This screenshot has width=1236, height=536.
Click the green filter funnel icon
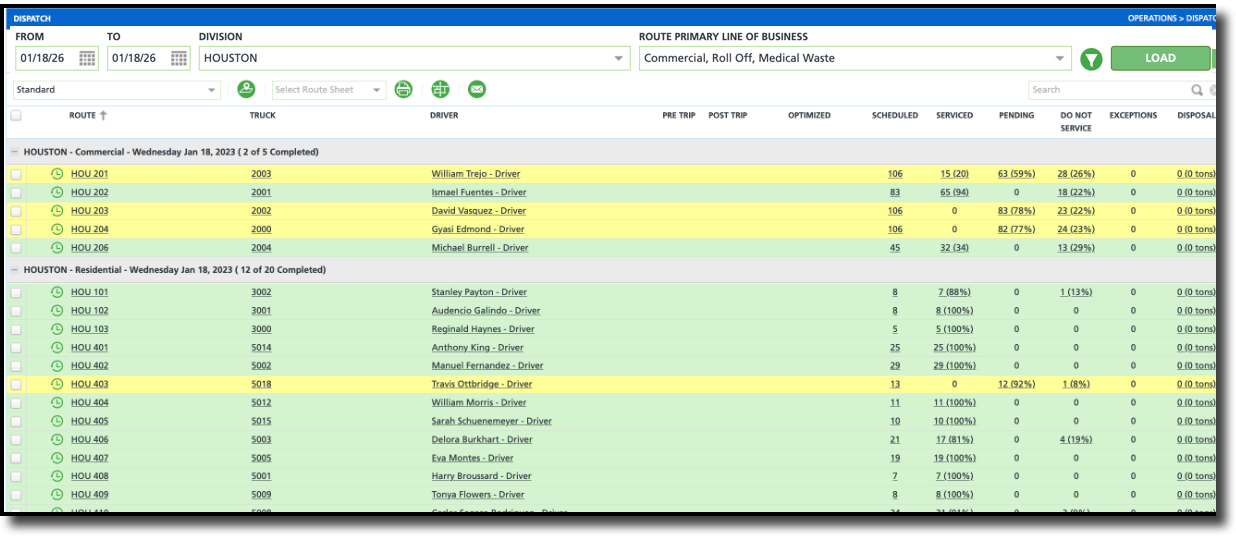click(x=1091, y=59)
